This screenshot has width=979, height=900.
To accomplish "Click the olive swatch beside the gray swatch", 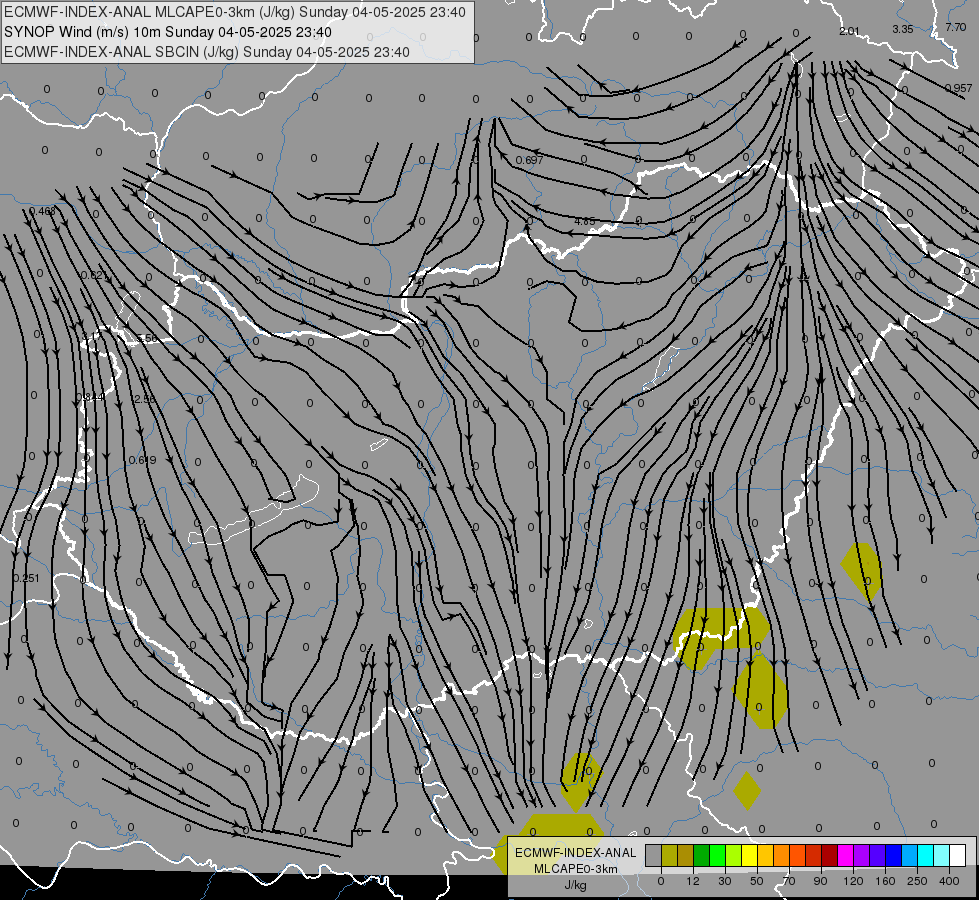I will (669, 855).
